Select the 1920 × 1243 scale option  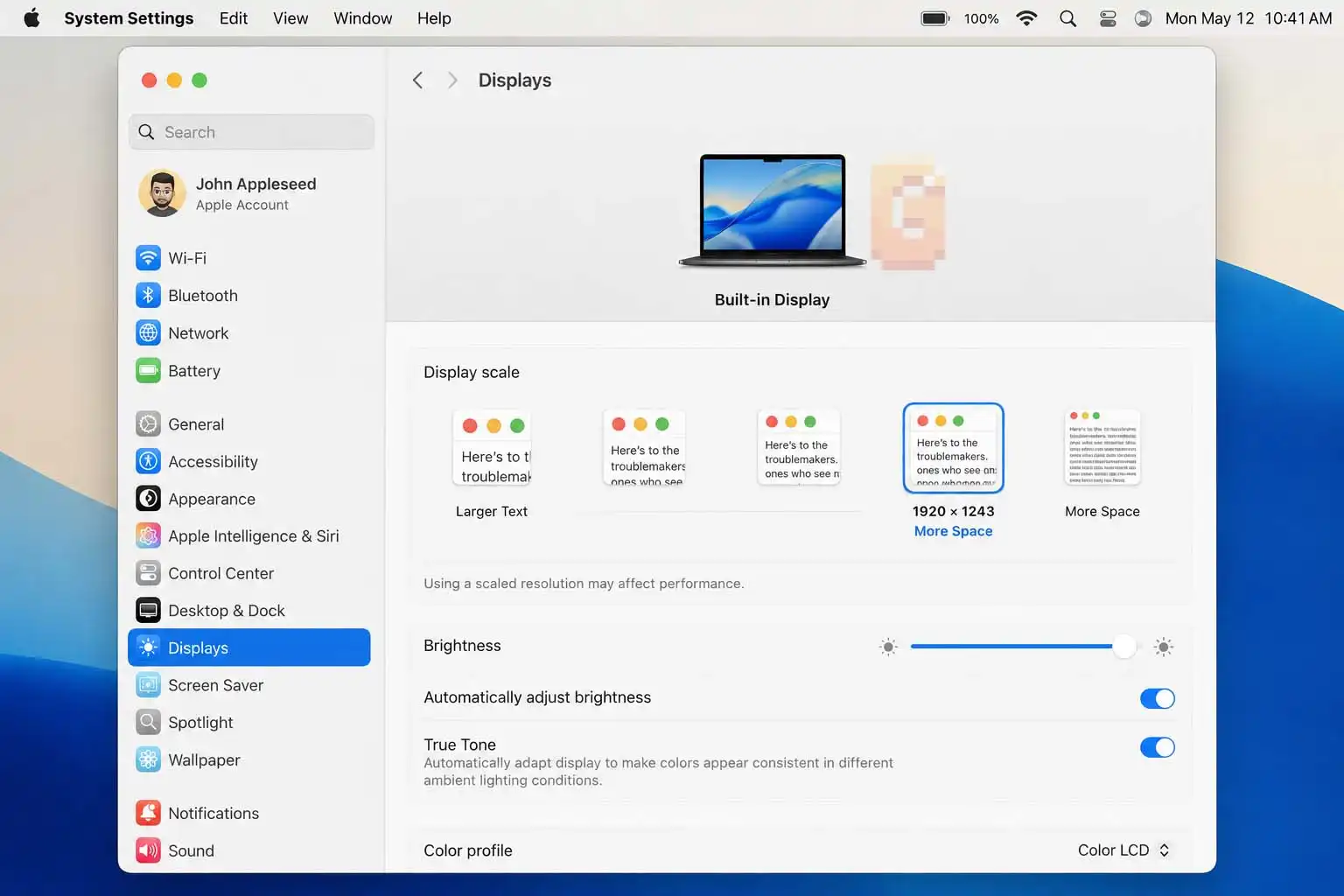pos(953,448)
